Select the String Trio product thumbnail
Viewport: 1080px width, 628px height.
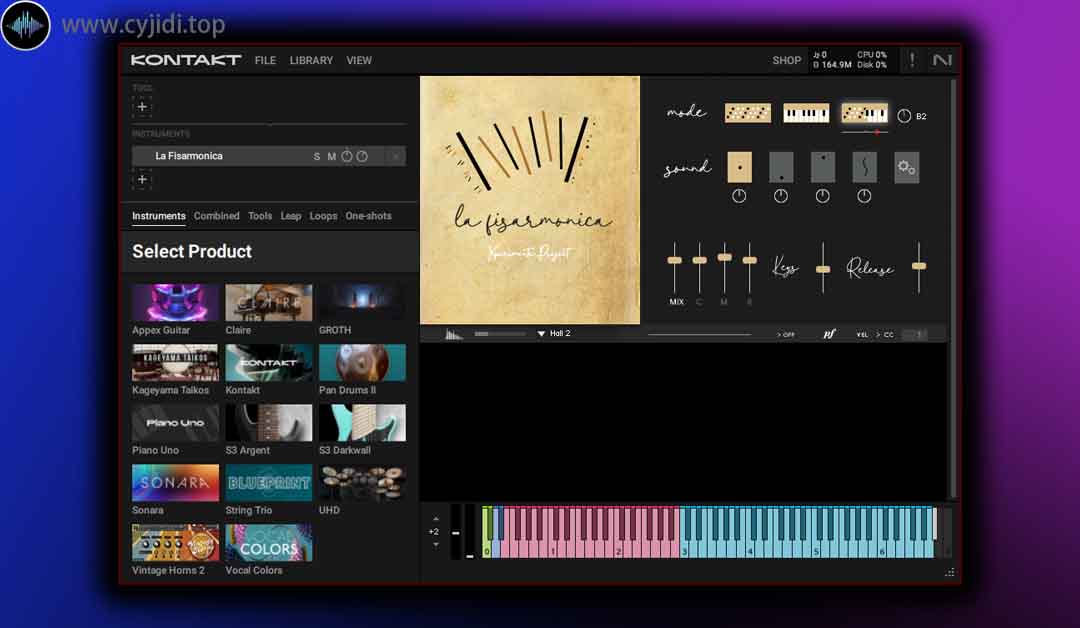[269, 483]
